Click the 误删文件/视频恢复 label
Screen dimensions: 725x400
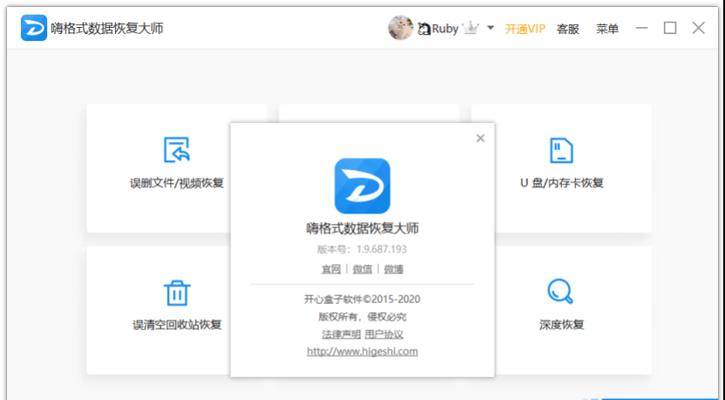(177, 183)
